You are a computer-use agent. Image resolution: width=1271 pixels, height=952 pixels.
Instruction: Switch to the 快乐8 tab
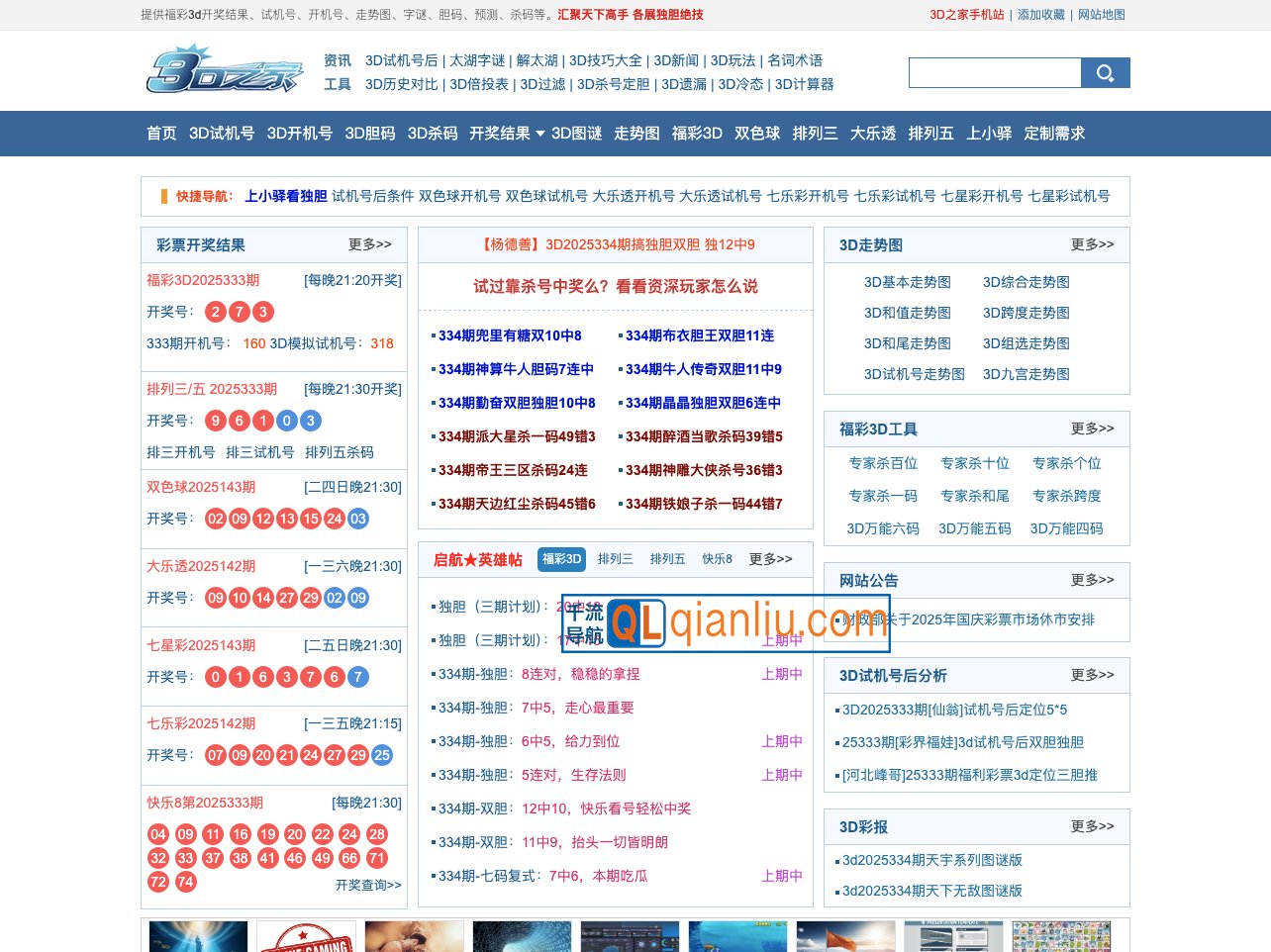tap(717, 559)
